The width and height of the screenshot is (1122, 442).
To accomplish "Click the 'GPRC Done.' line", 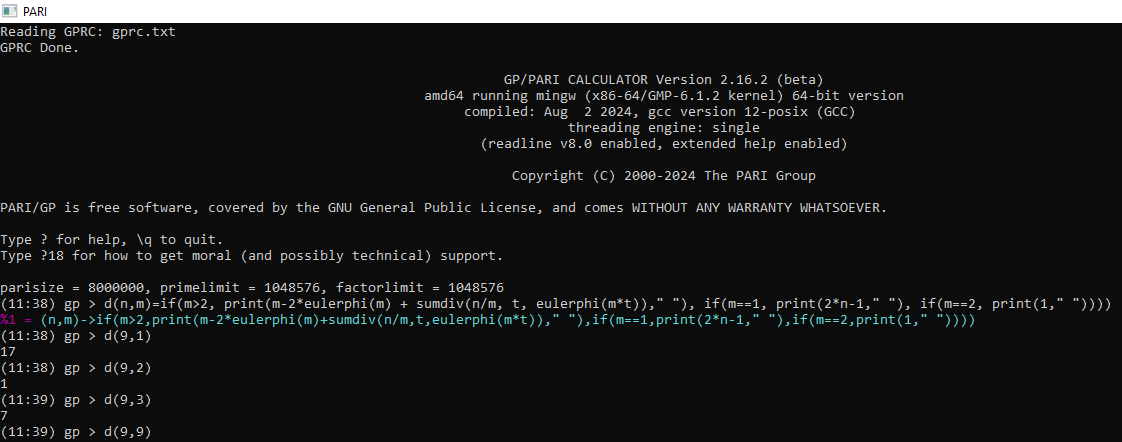I will (40, 49).
